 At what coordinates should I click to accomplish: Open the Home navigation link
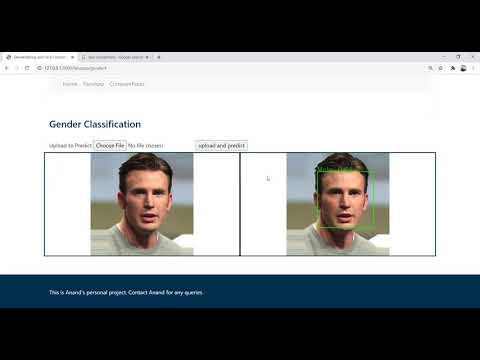[70, 84]
